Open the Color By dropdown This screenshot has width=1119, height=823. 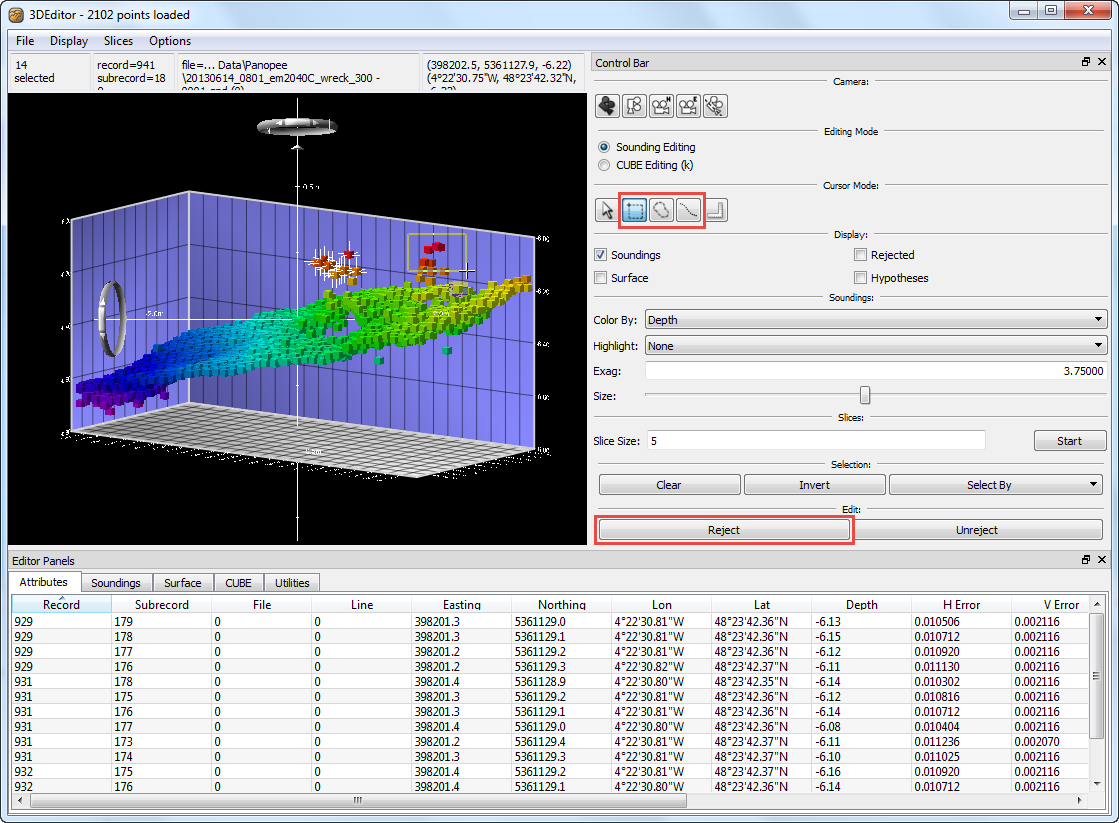tap(875, 320)
